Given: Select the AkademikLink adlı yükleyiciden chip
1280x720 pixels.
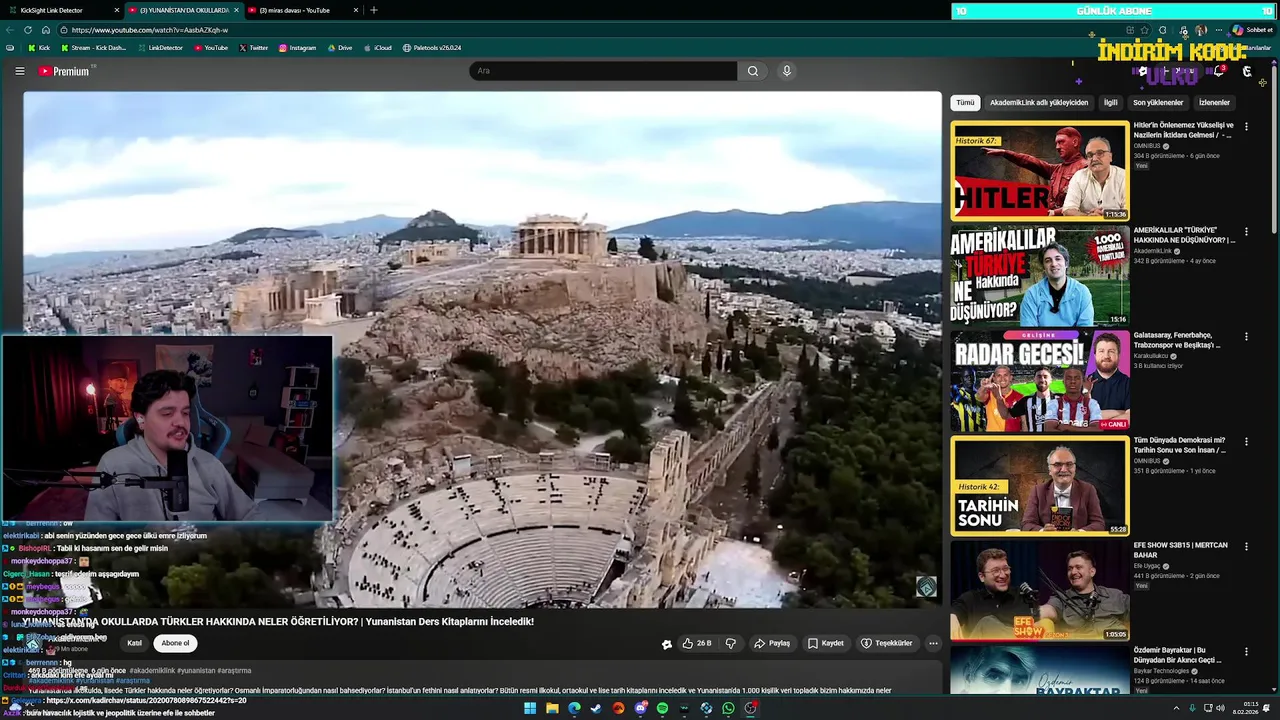Looking at the screenshot, I should 1039,102.
